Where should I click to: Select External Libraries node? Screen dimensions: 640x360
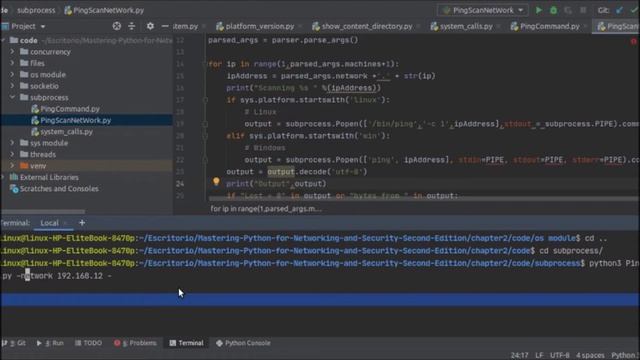coord(49,178)
